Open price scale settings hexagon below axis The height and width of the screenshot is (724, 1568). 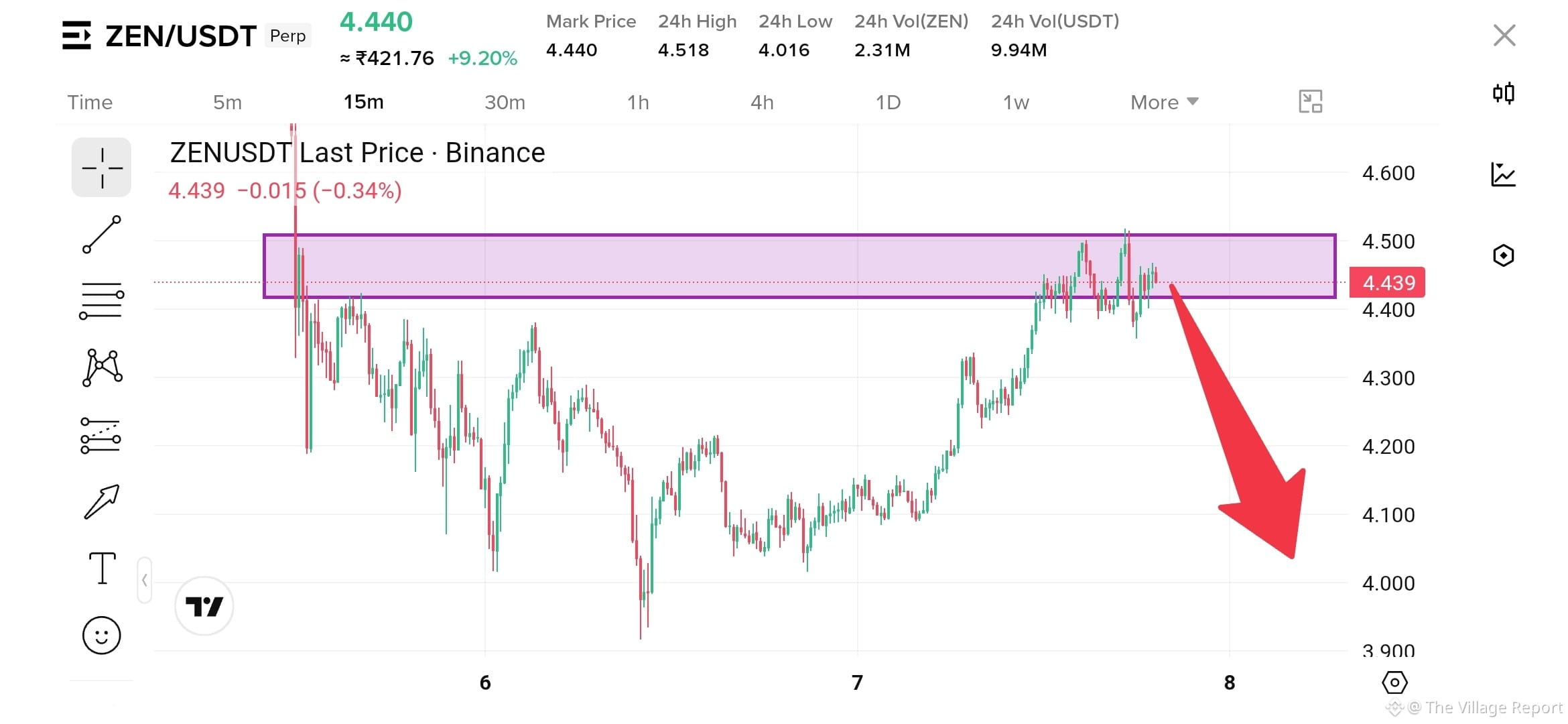(x=1394, y=683)
